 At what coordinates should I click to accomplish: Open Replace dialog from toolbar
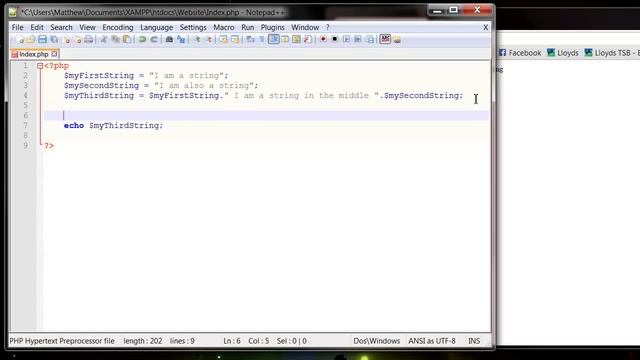point(181,40)
